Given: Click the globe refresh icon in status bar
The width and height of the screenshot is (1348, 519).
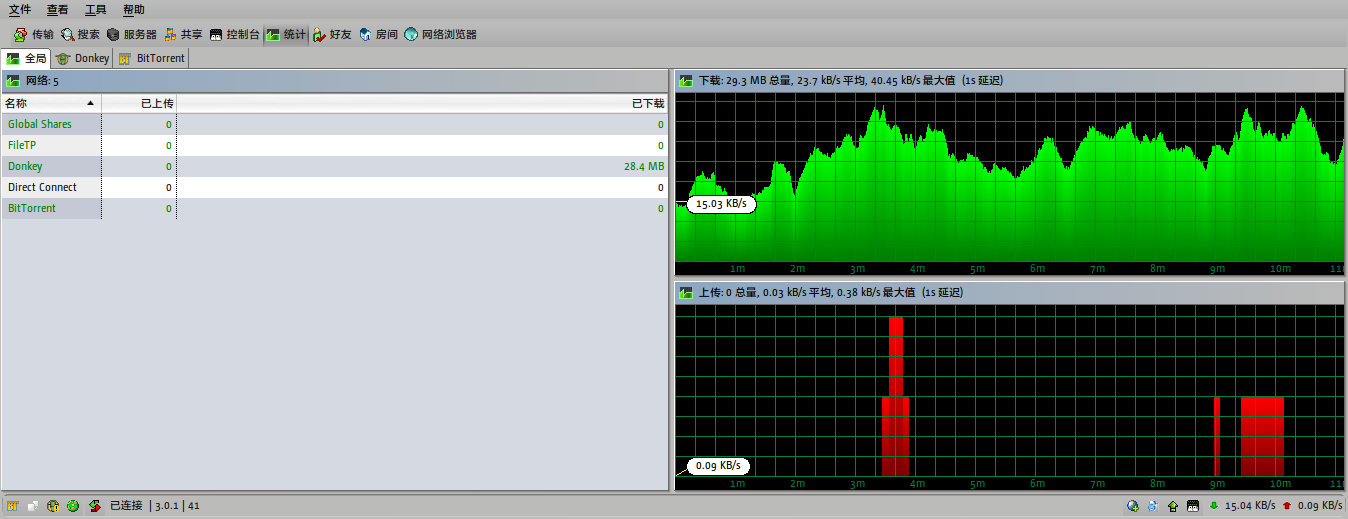Looking at the screenshot, I should click(1152, 506).
